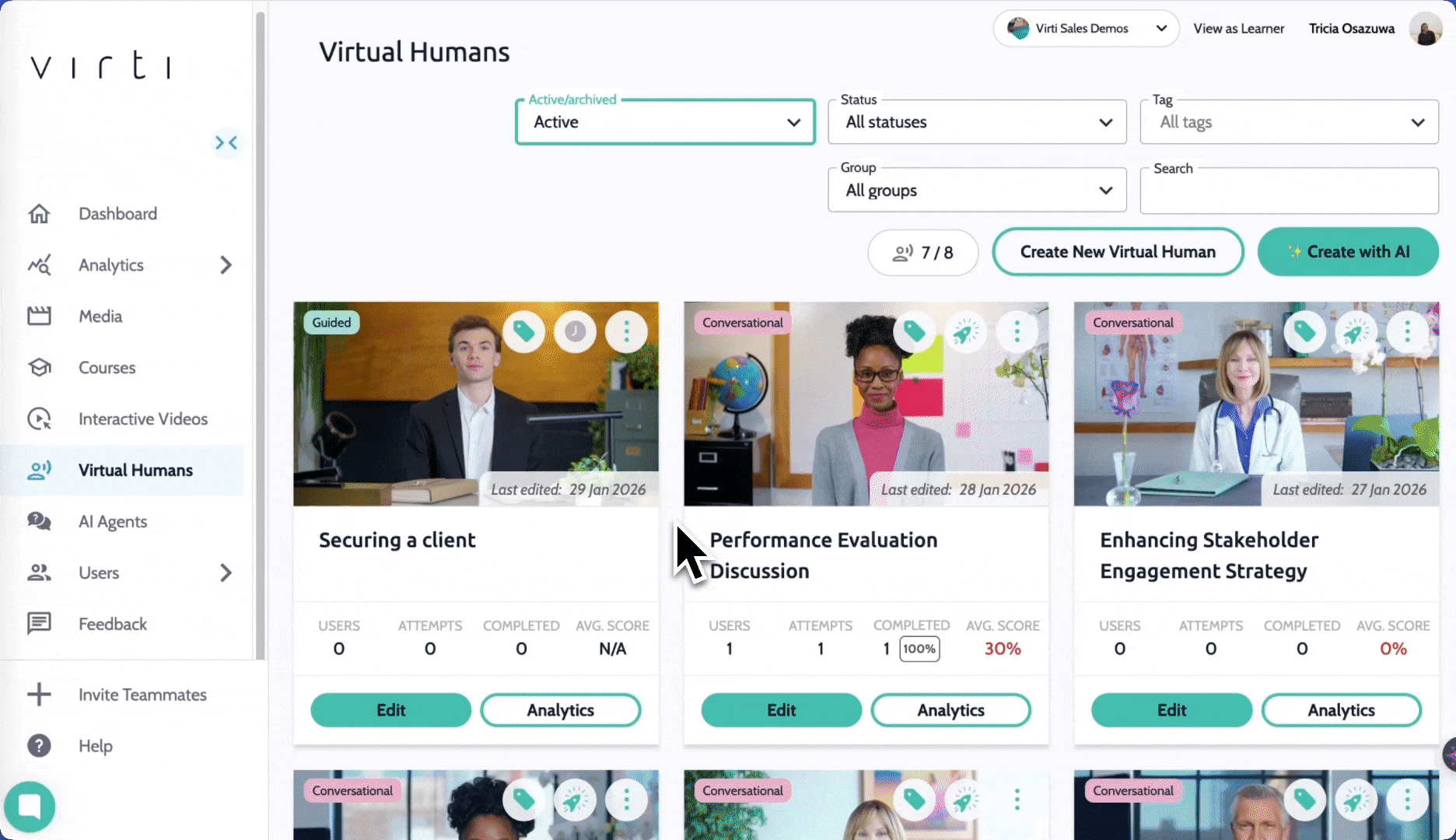Click the Last edited: 28 Jan 2026 label

[958, 489]
